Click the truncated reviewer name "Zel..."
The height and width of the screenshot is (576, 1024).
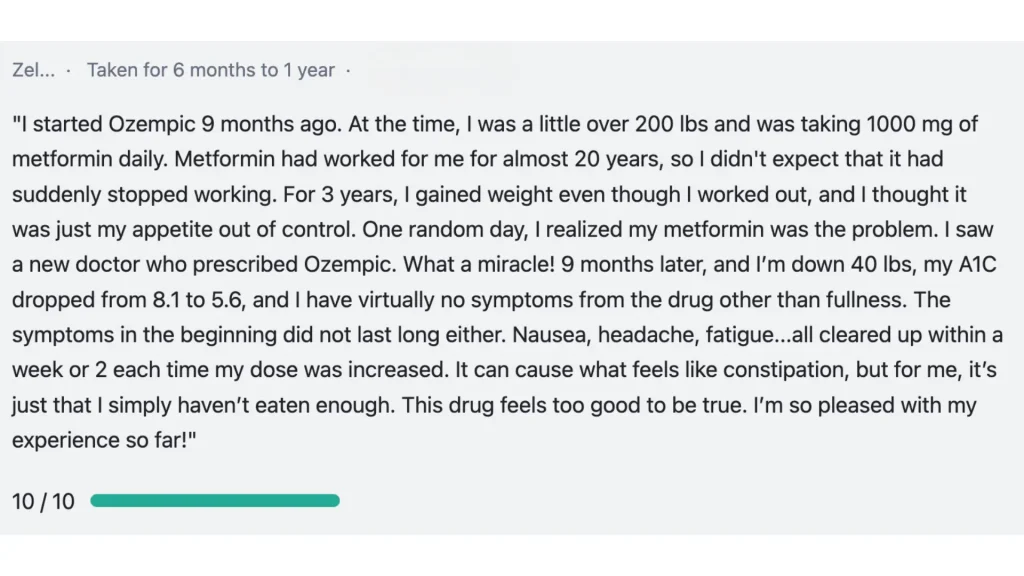(x=33, y=70)
